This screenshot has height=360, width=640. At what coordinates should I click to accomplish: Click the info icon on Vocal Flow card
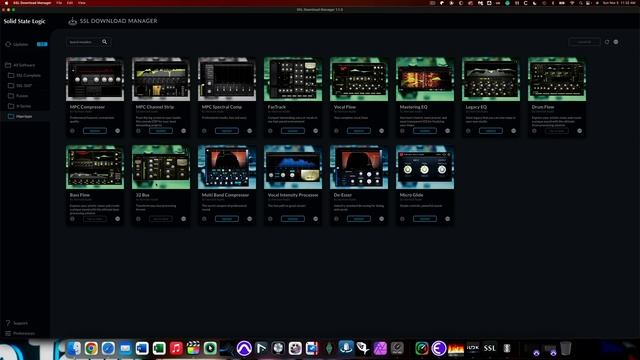(x=336, y=131)
